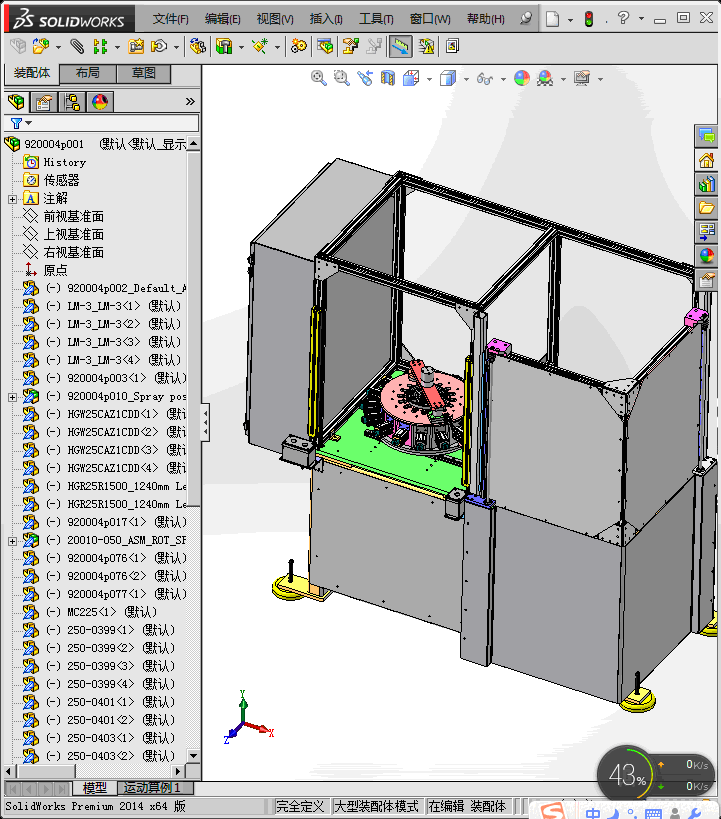Open the Move Component tool

click(x=159, y=46)
